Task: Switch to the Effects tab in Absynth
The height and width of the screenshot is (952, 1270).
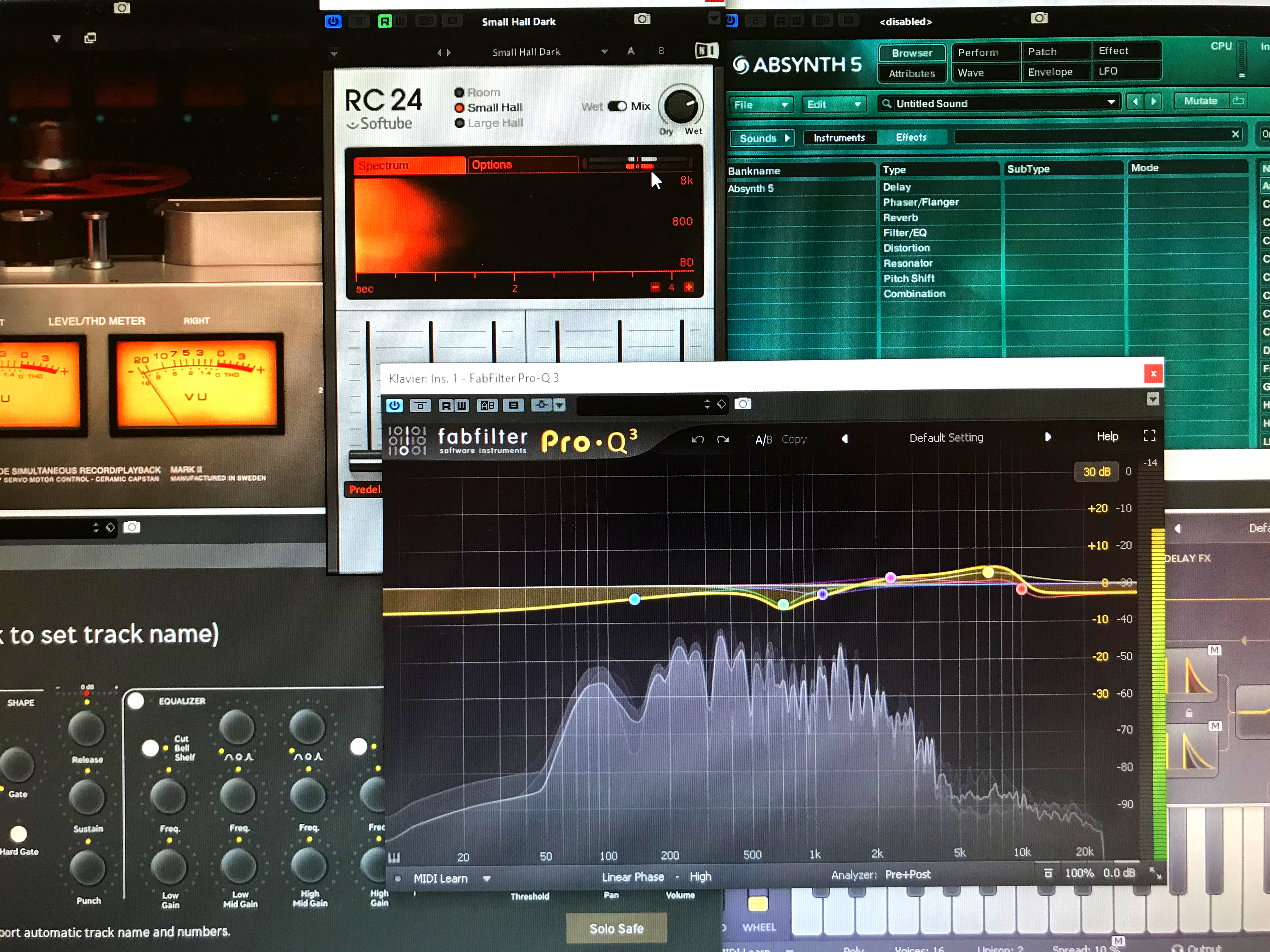Action: coord(911,137)
